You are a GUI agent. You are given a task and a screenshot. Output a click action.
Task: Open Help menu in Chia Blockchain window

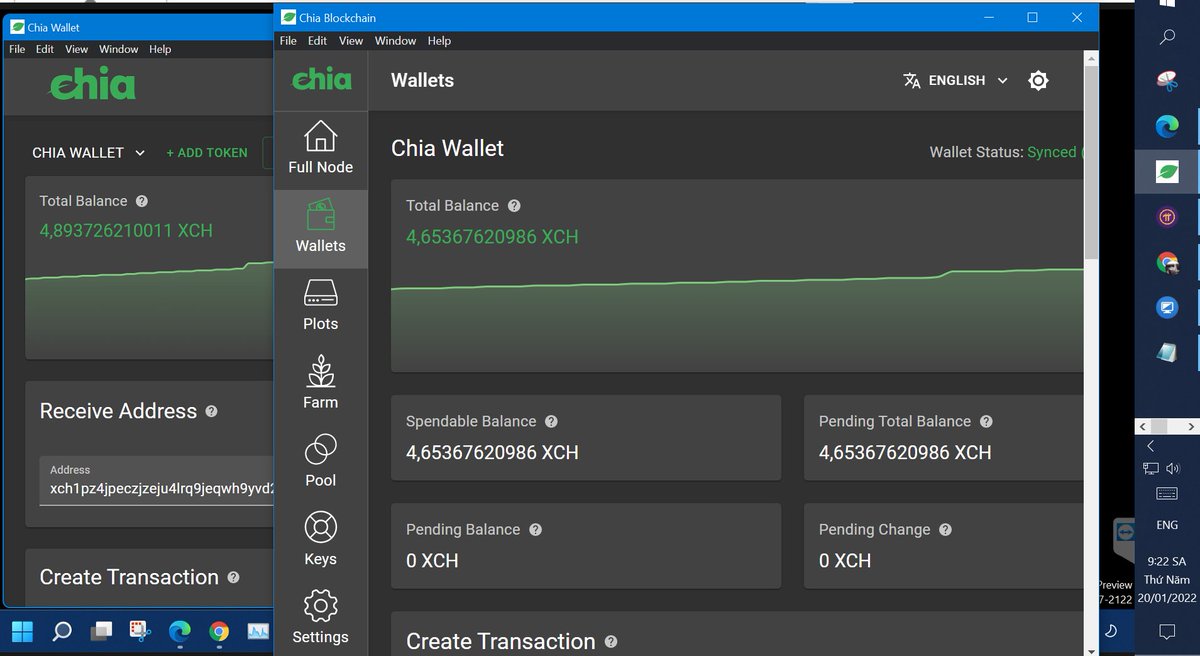click(439, 41)
